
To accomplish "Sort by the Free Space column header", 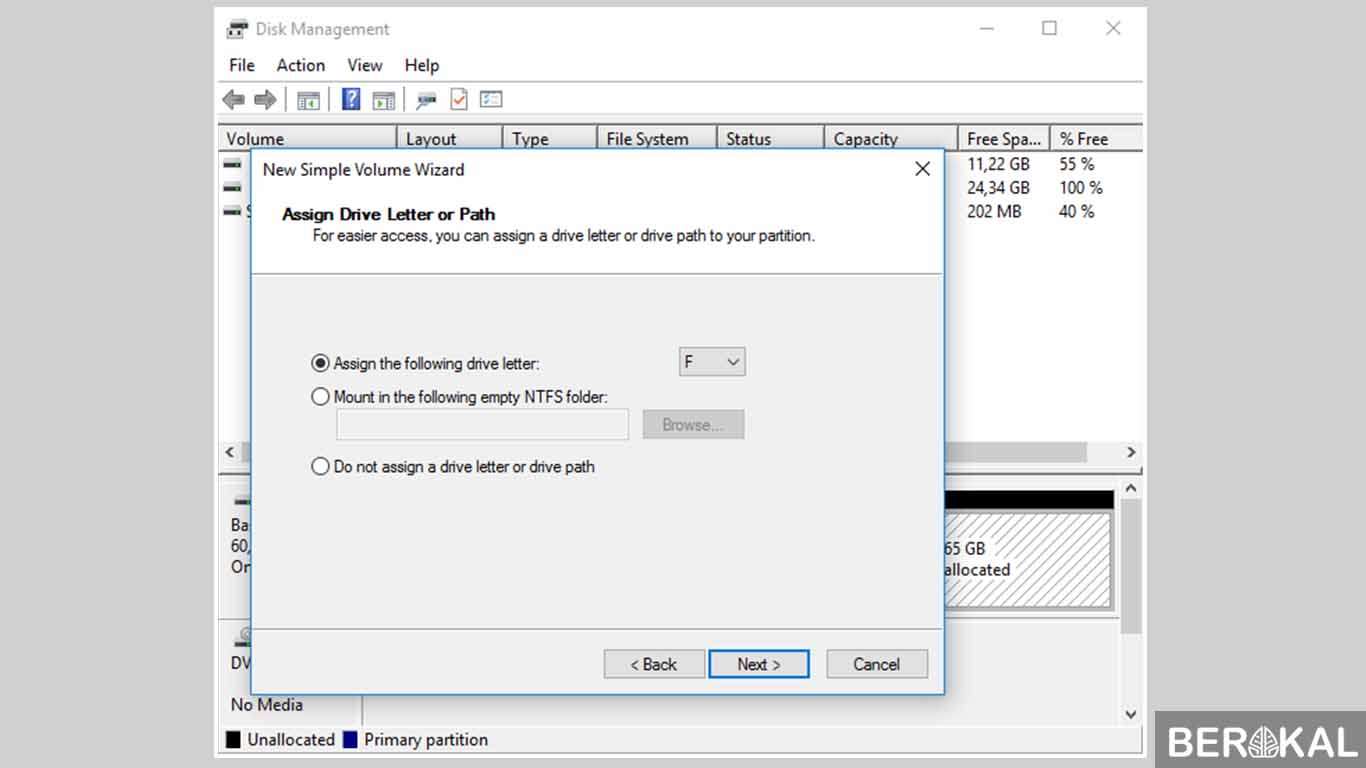I will tap(1004, 139).
